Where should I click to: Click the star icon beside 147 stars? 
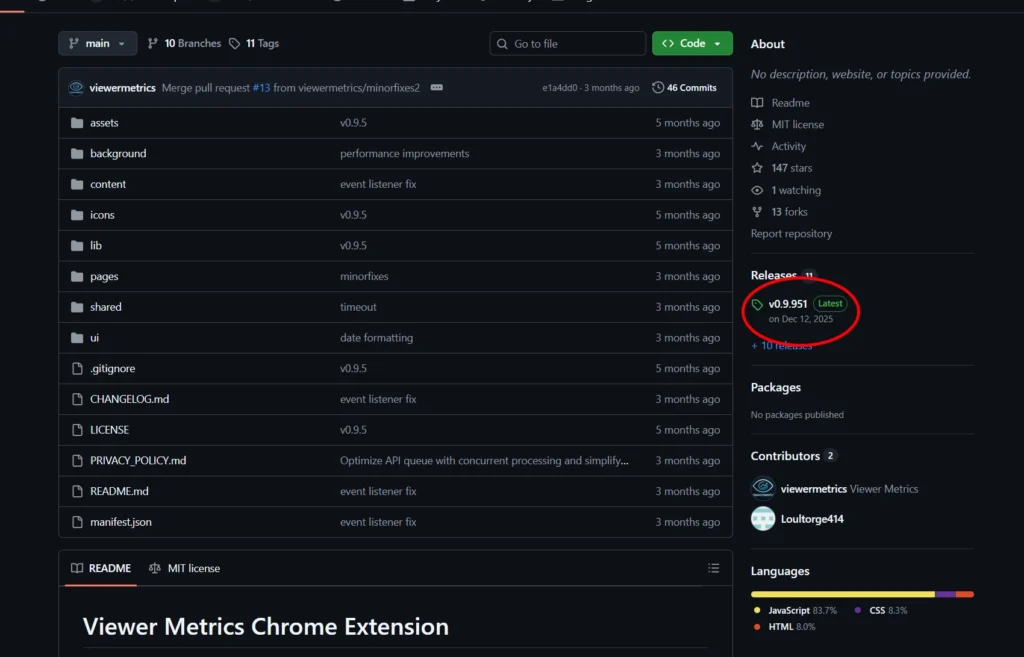(x=757, y=168)
